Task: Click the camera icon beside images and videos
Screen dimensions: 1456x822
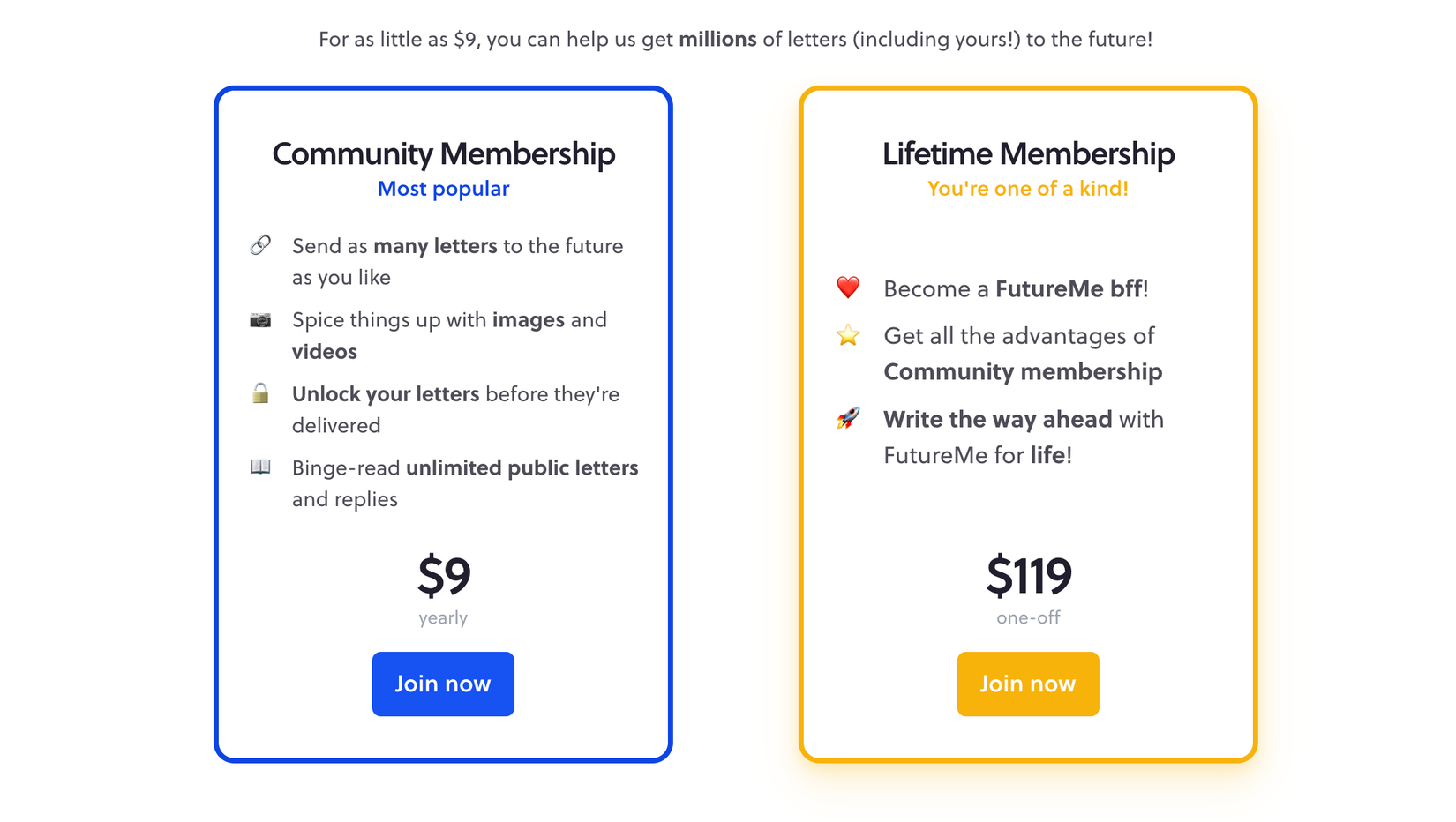Action: coord(260,319)
